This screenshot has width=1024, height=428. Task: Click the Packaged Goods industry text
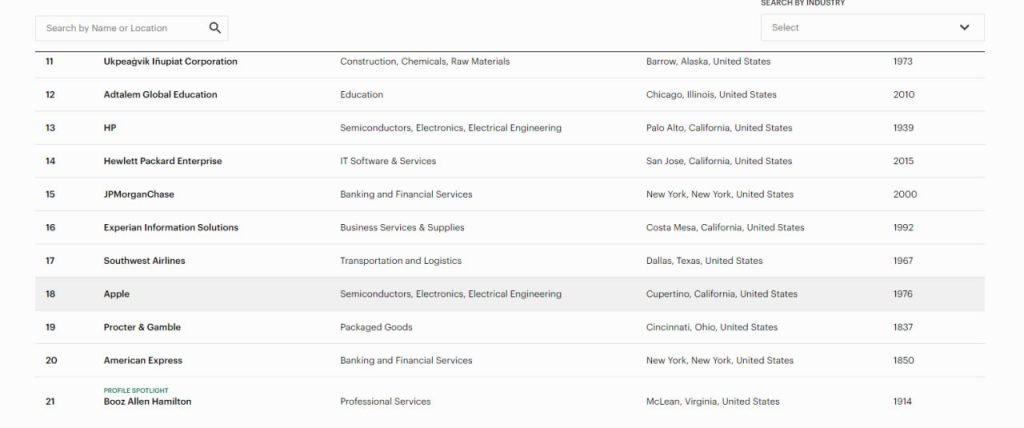coord(376,327)
